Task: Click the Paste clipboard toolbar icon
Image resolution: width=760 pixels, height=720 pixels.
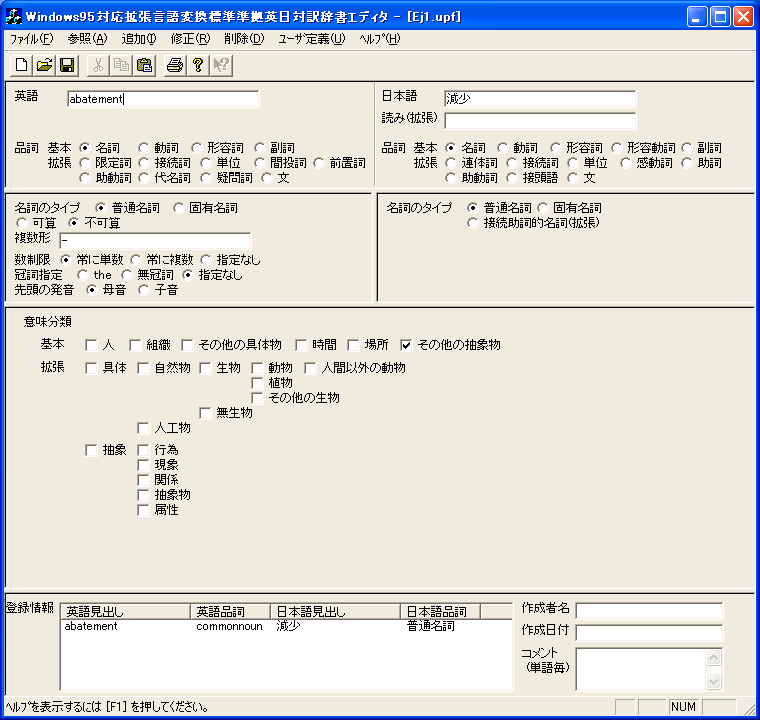Action: pyautogui.click(x=144, y=65)
